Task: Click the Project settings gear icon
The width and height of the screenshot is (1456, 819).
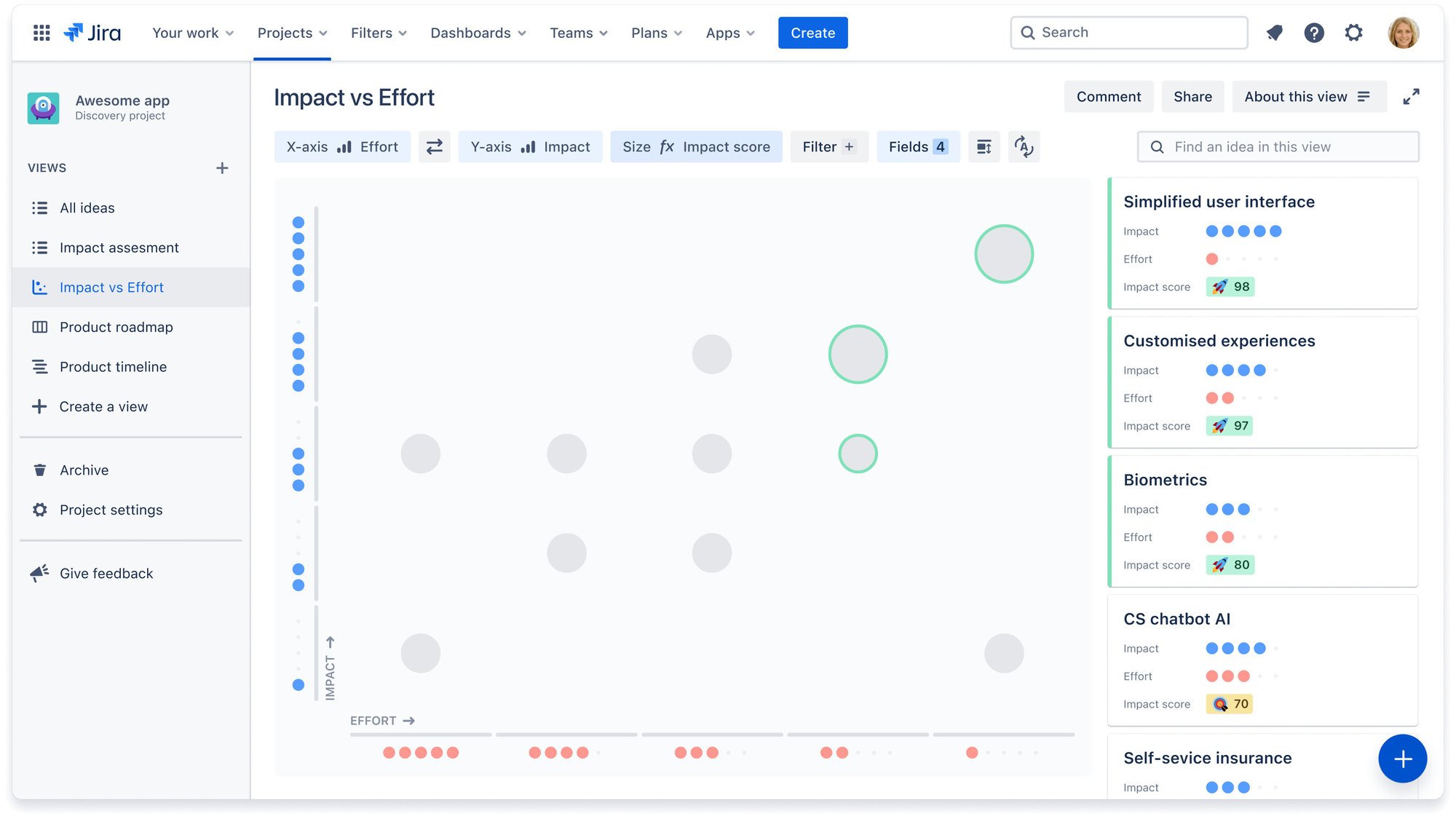Action: pyautogui.click(x=40, y=510)
